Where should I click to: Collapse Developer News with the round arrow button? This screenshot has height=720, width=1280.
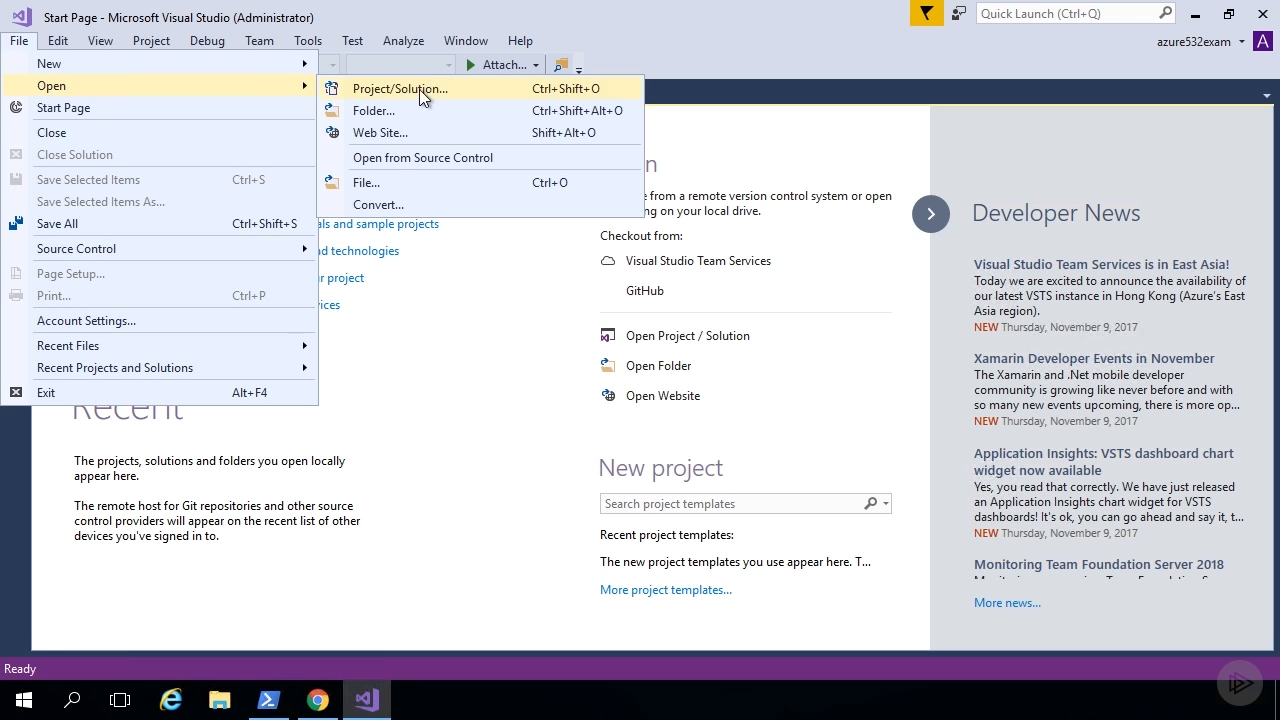[x=931, y=214]
